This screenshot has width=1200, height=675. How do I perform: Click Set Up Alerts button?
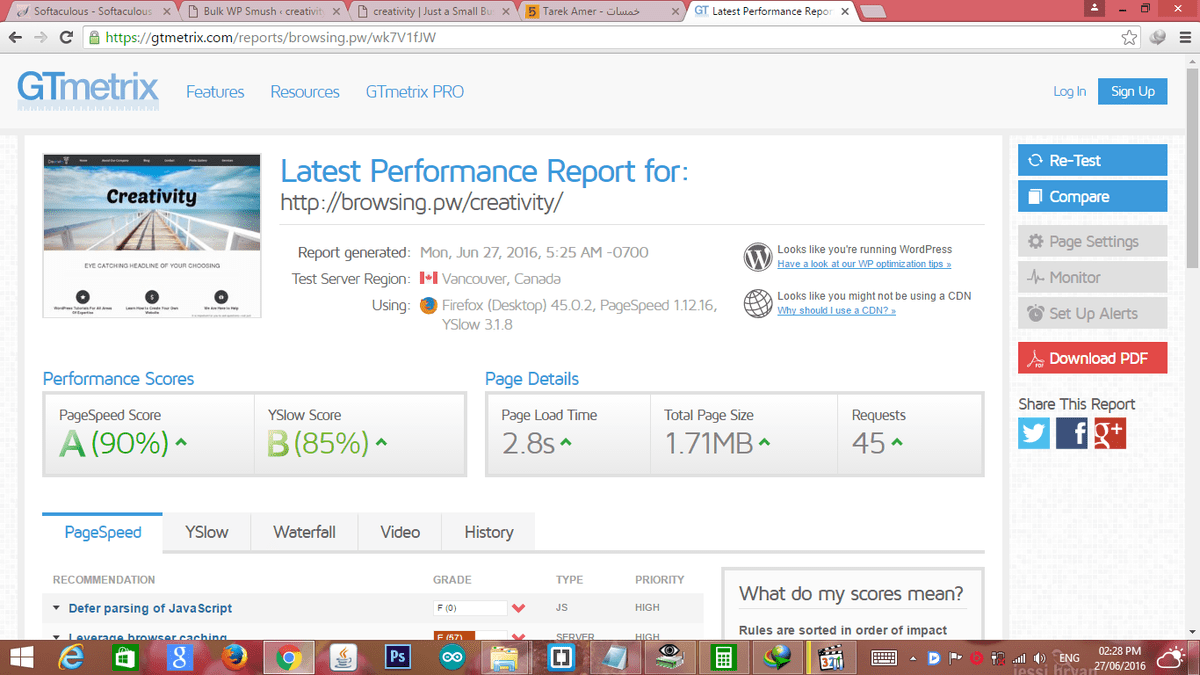coord(1092,313)
